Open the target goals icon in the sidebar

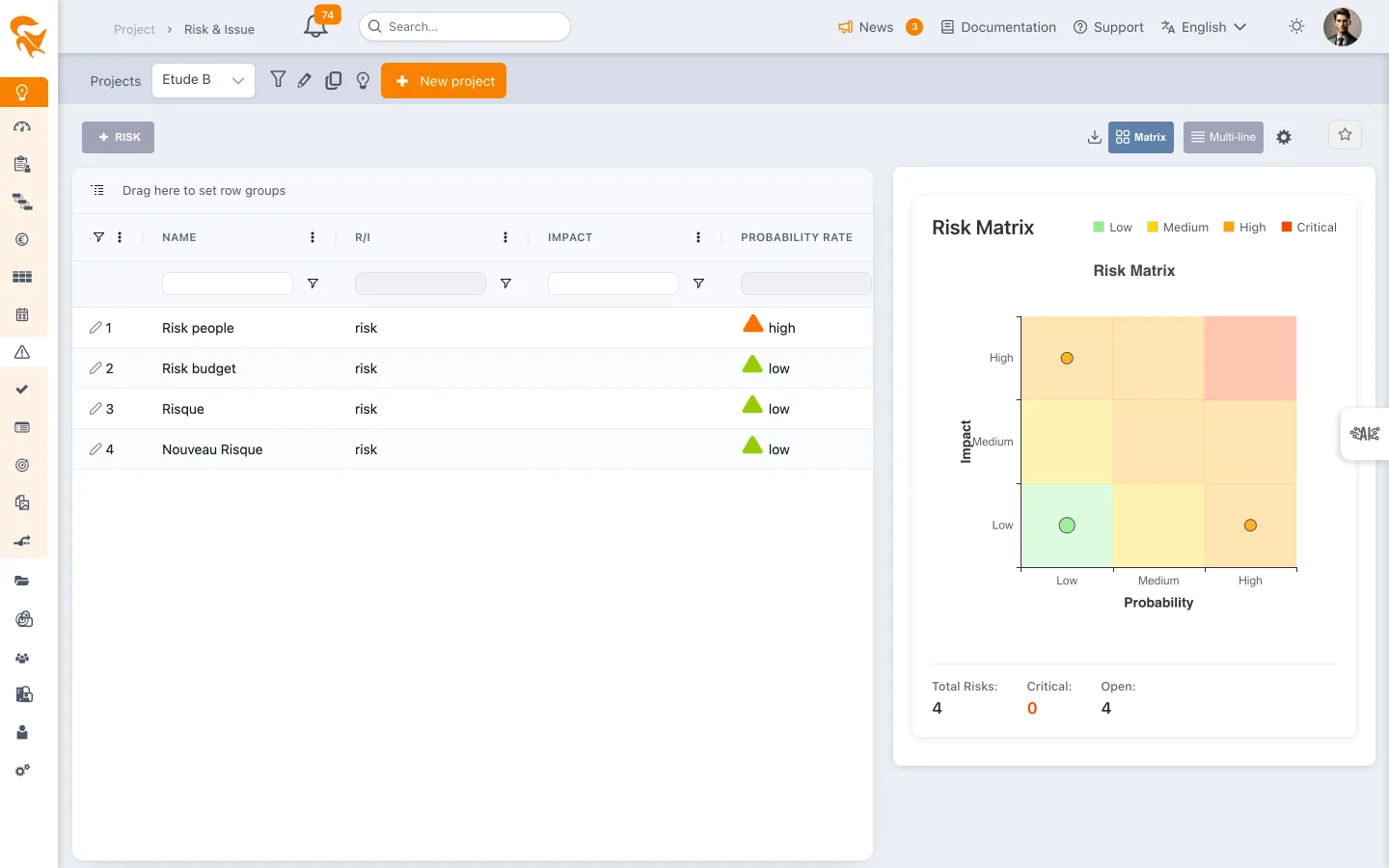(x=22, y=465)
